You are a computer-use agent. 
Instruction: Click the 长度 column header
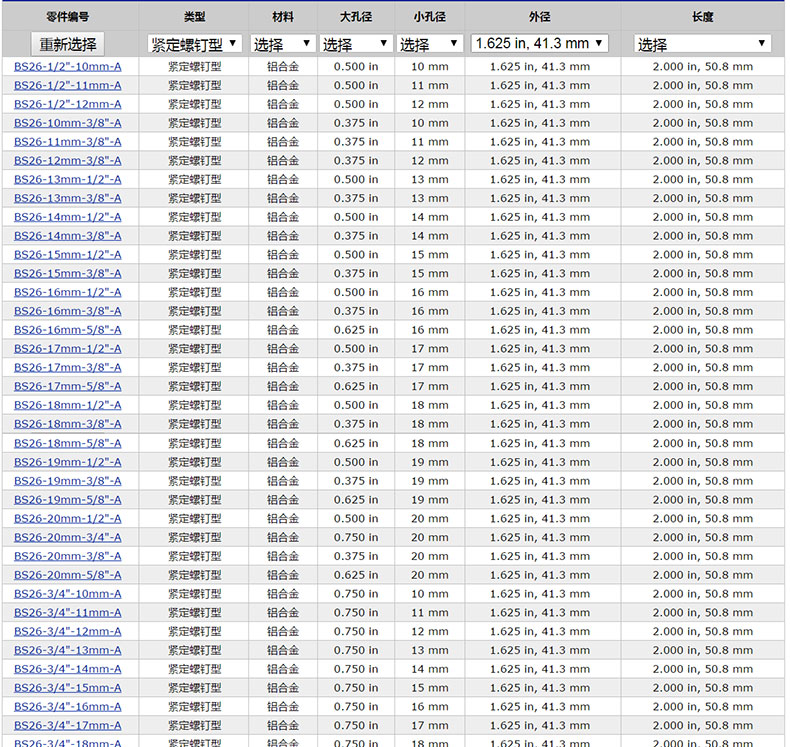click(x=702, y=17)
